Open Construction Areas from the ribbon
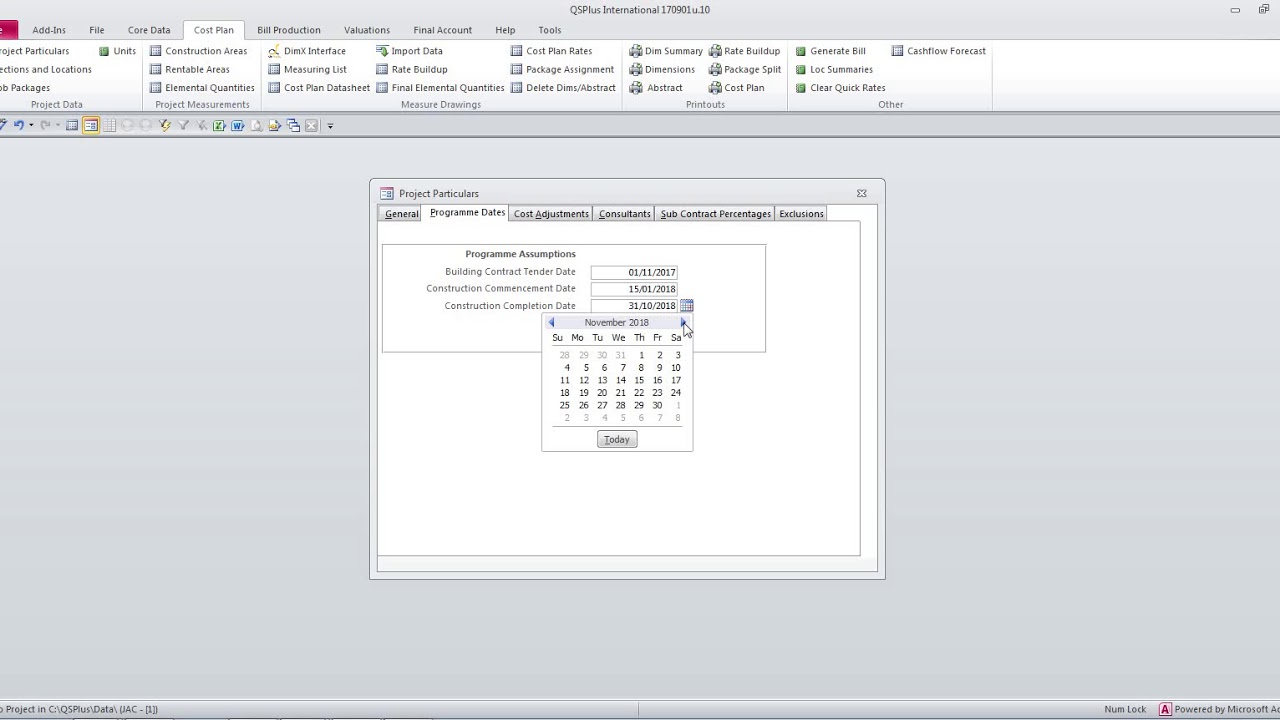 pyautogui.click(x=198, y=51)
